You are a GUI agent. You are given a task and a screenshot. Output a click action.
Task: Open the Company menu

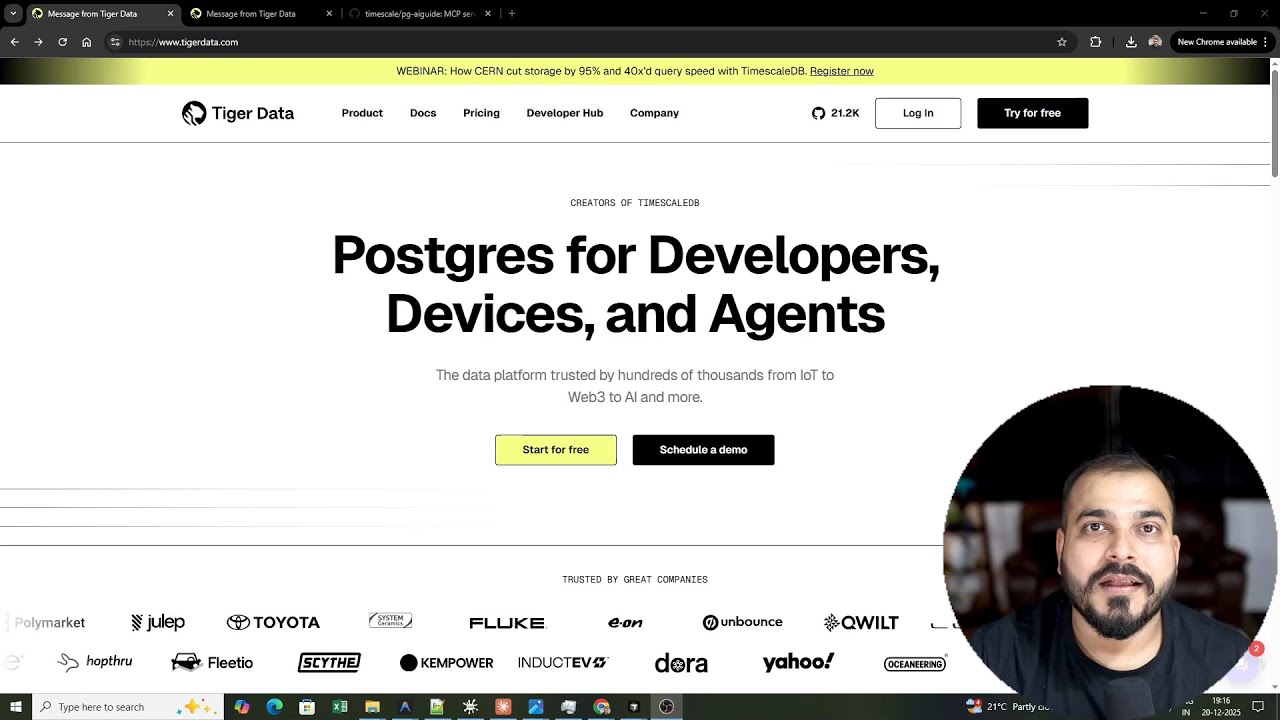coord(654,113)
